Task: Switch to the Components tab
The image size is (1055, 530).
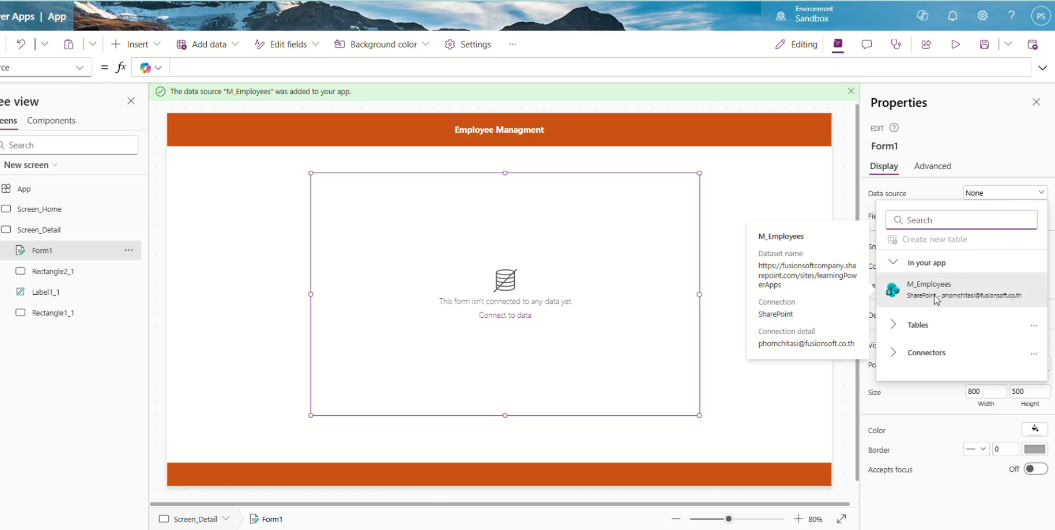Action: 51,120
